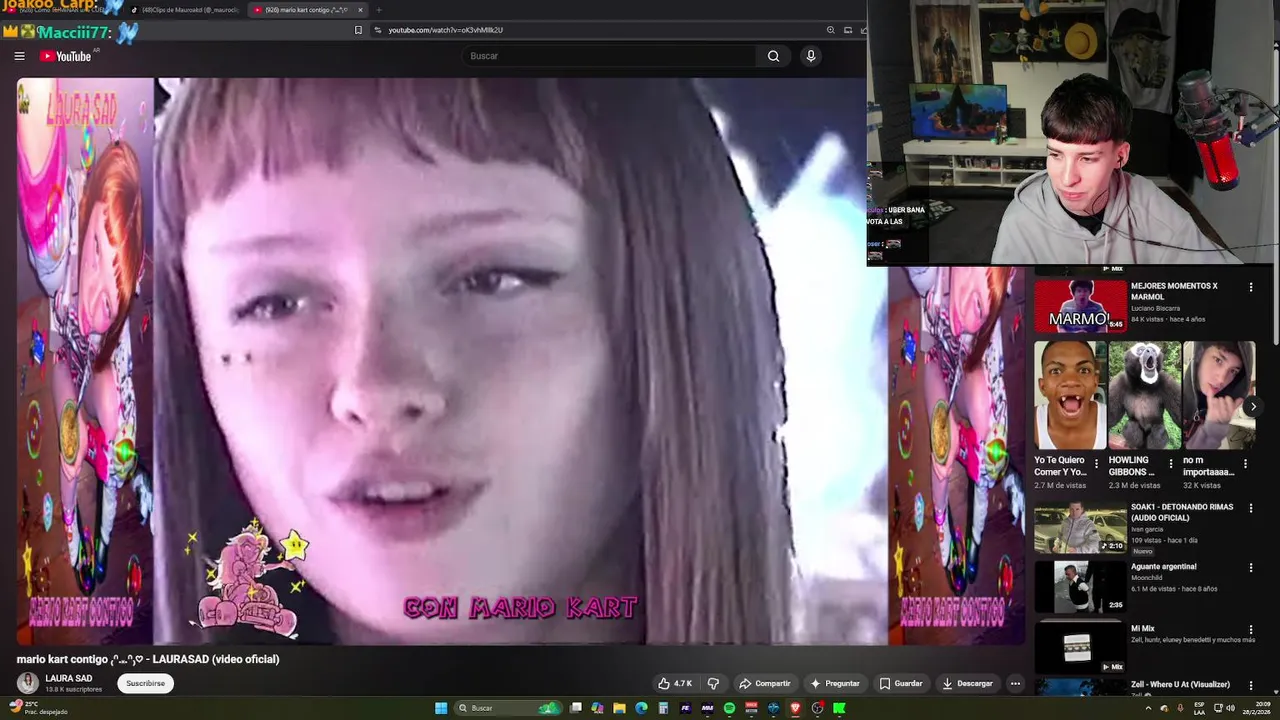Open the browser zoom icon in address bar
This screenshot has width=1280, height=720.
[x=830, y=30]
